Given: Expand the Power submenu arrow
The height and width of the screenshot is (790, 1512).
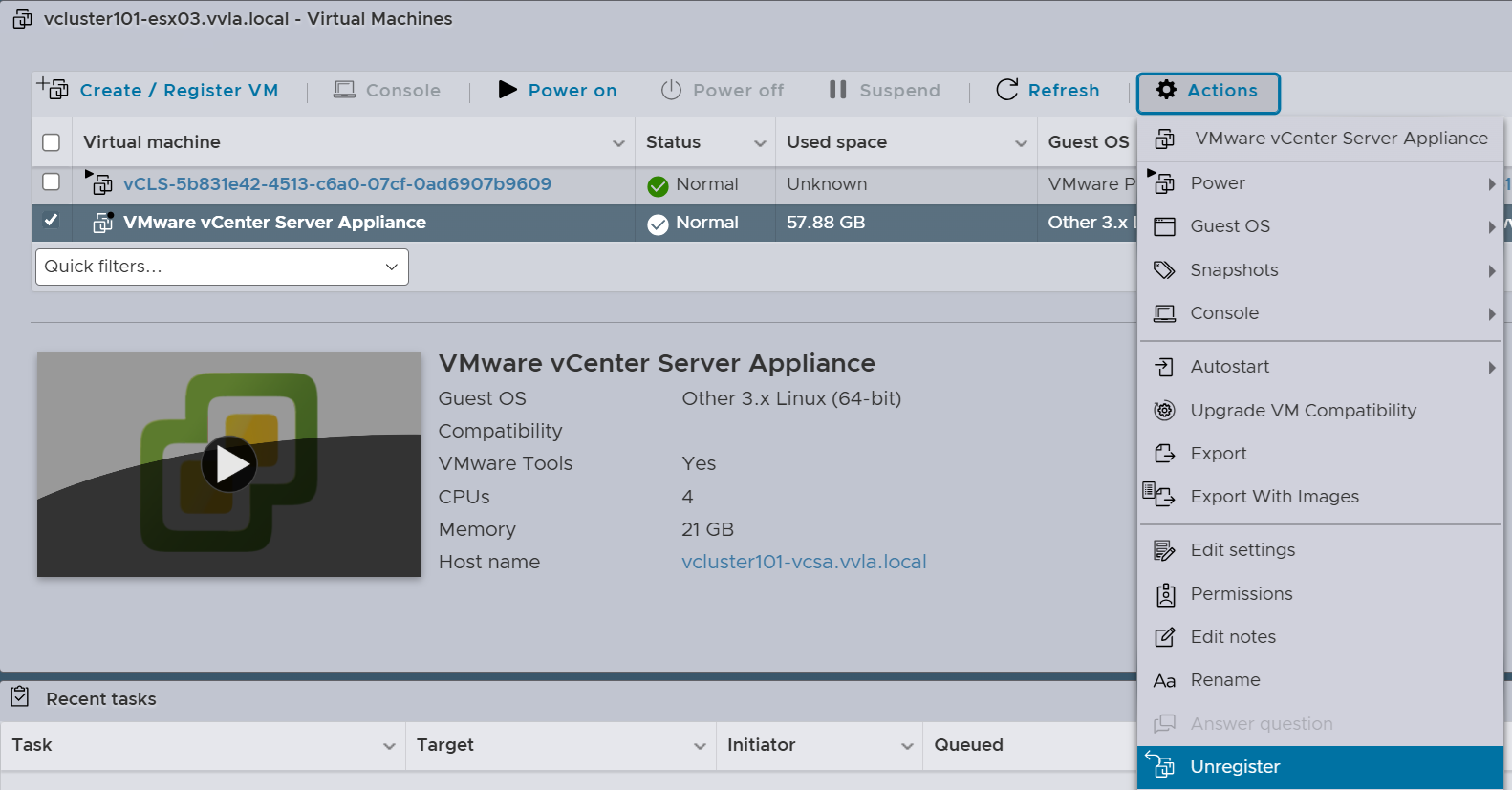Looking at the screenshot, I should (x=1491, y=183).
